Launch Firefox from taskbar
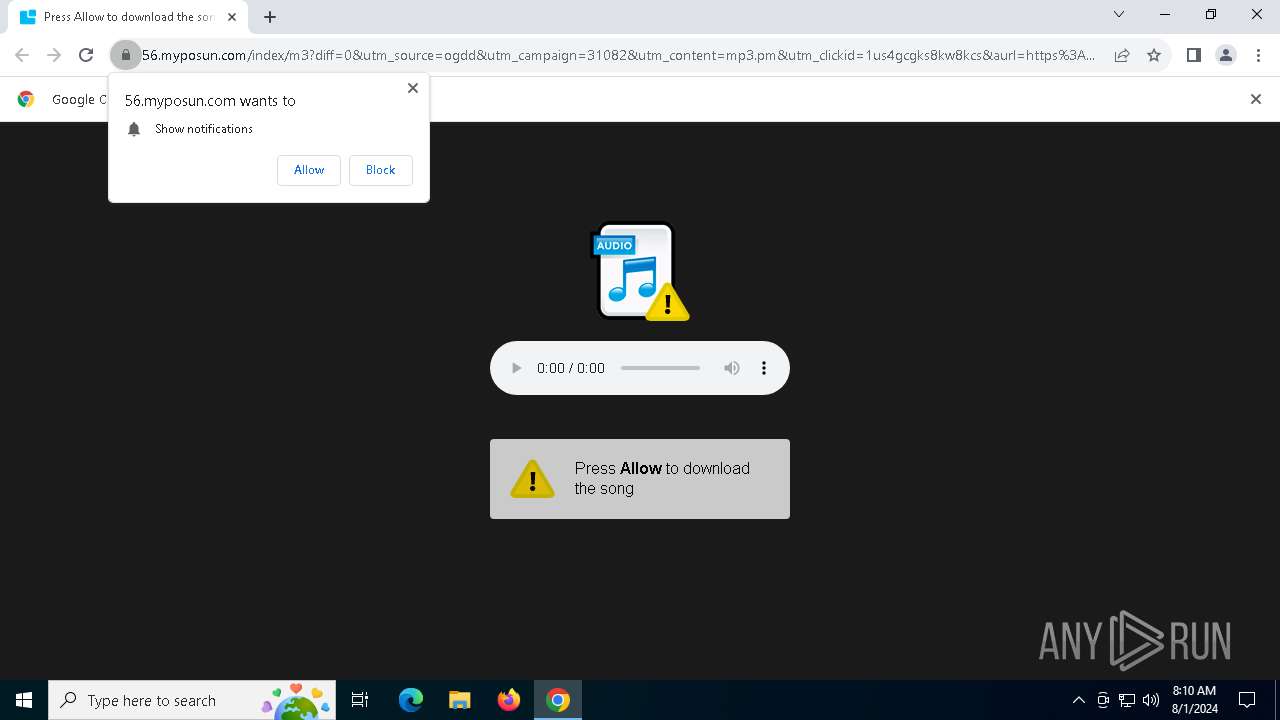This screenshot has height=720, width=1280. pos(509,700)
